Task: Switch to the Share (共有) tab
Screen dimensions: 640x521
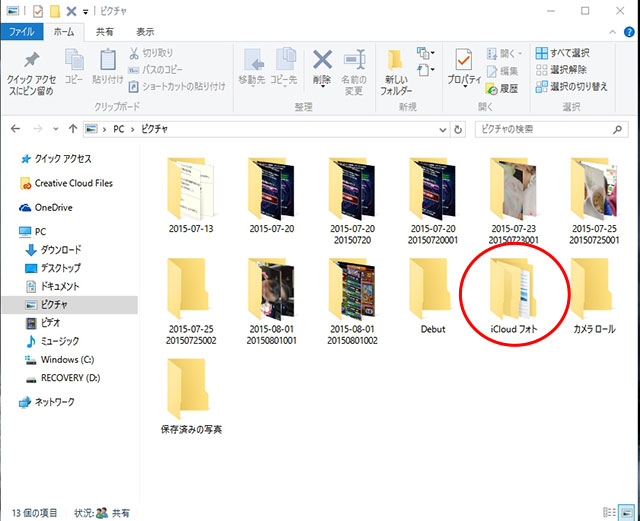Action: coord(104,32)
